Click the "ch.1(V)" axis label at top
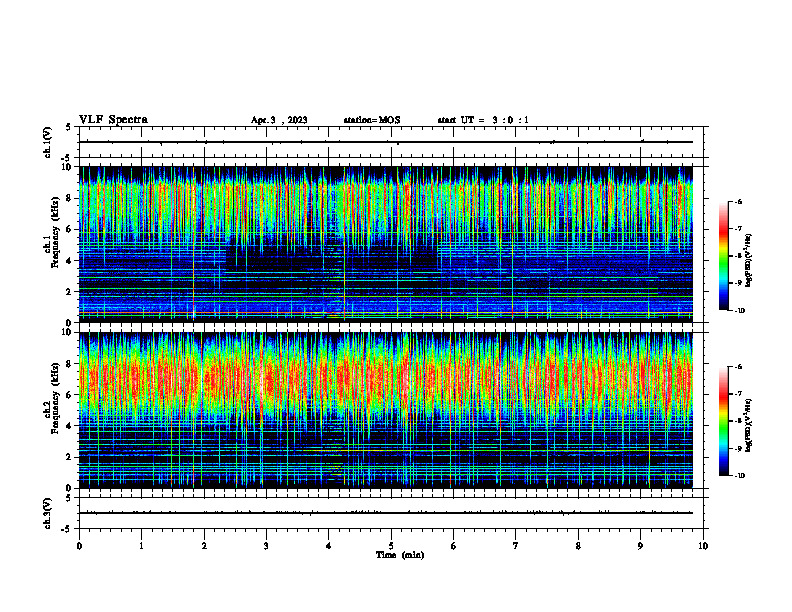 click(x=48, y=142)
